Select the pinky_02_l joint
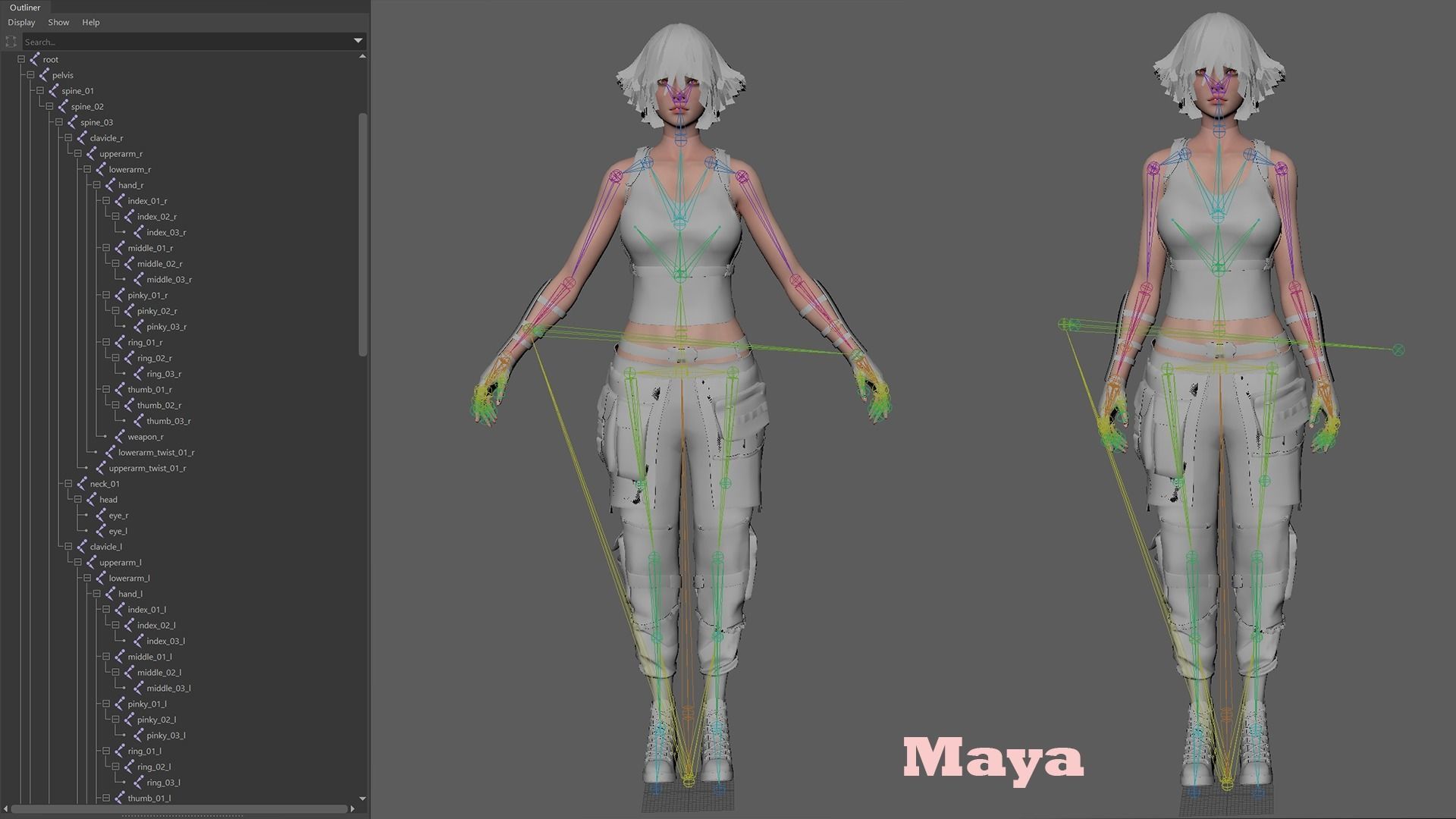 [x=156, y=720]
